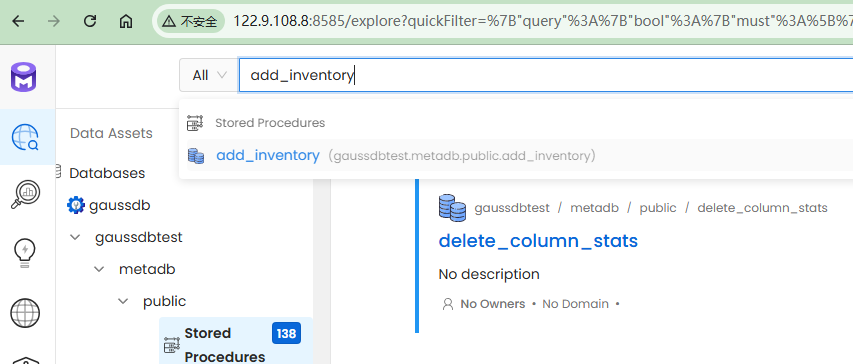Select the metadb tree label
This screenshot has width=853, height=364.
[147, 269]
